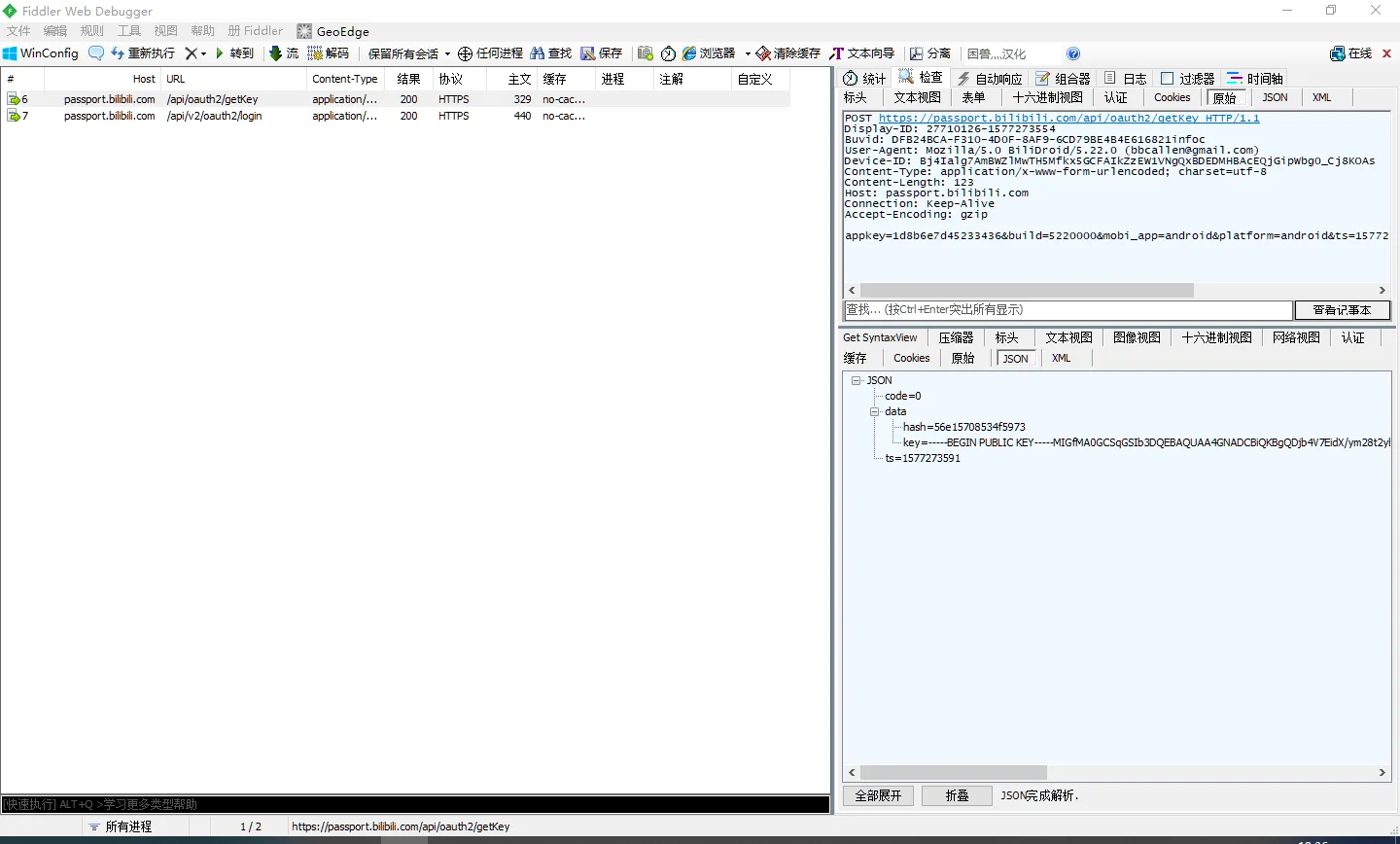This screenshot has height=844, width=1400.
Task: Toggle the 流 stream mode button
Action: [x=284, y=53]
